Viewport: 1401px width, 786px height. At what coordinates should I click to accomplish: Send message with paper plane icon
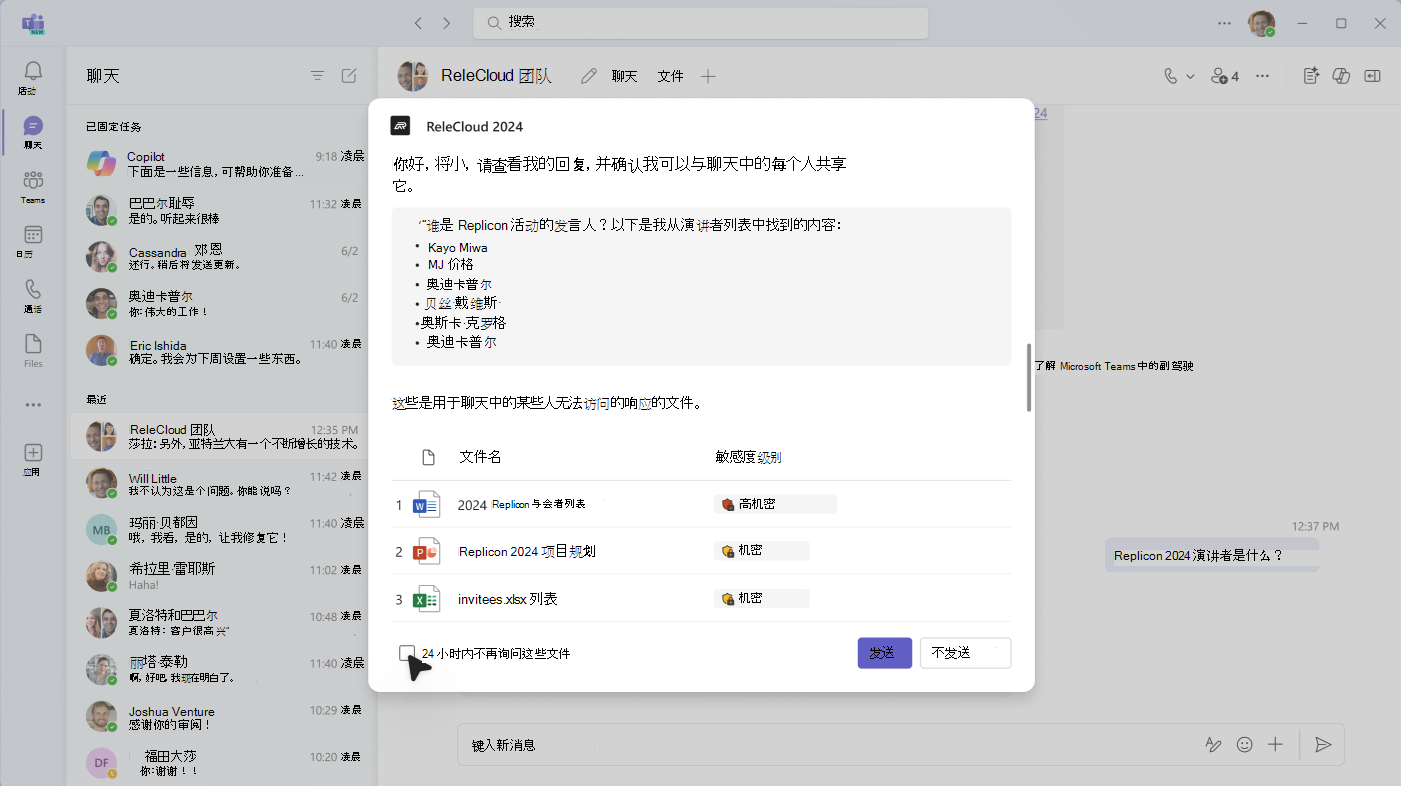1323,744
